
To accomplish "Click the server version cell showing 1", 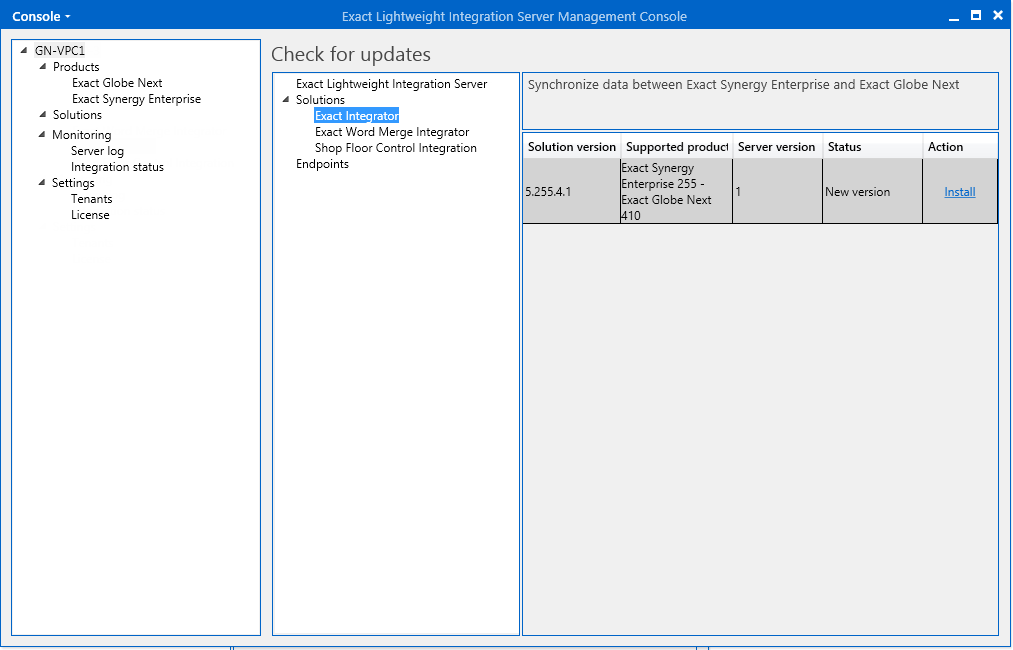I will coord(777,192).
